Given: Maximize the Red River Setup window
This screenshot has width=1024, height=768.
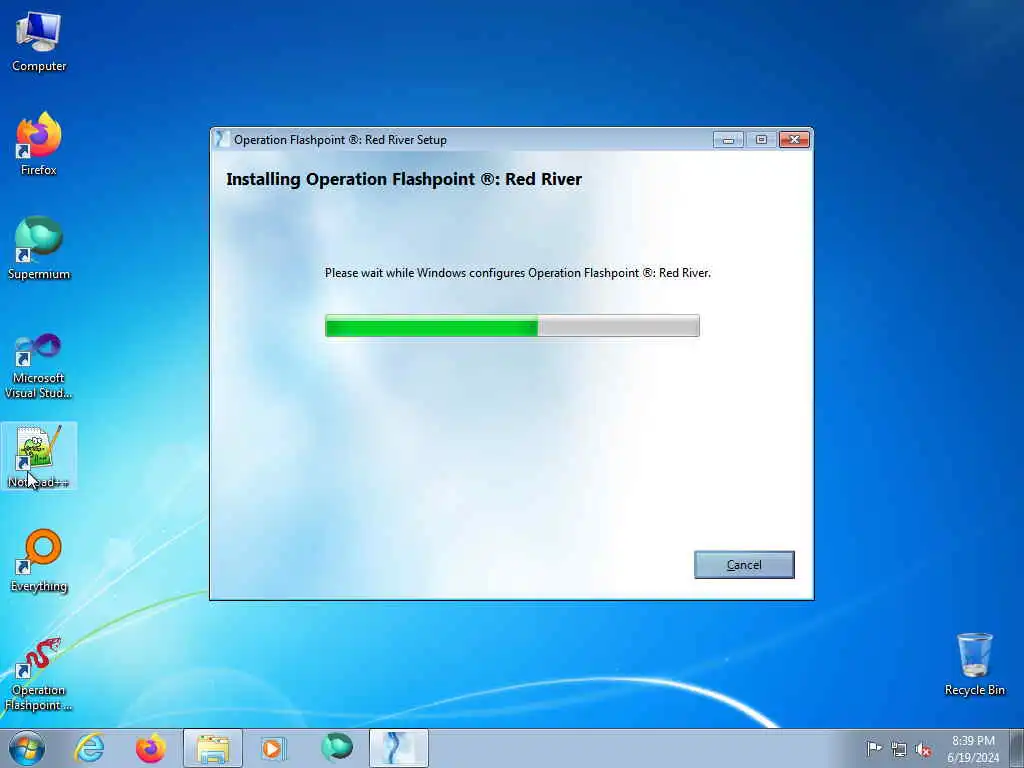Looking at the screenshot, I should (x=761, y=140).
